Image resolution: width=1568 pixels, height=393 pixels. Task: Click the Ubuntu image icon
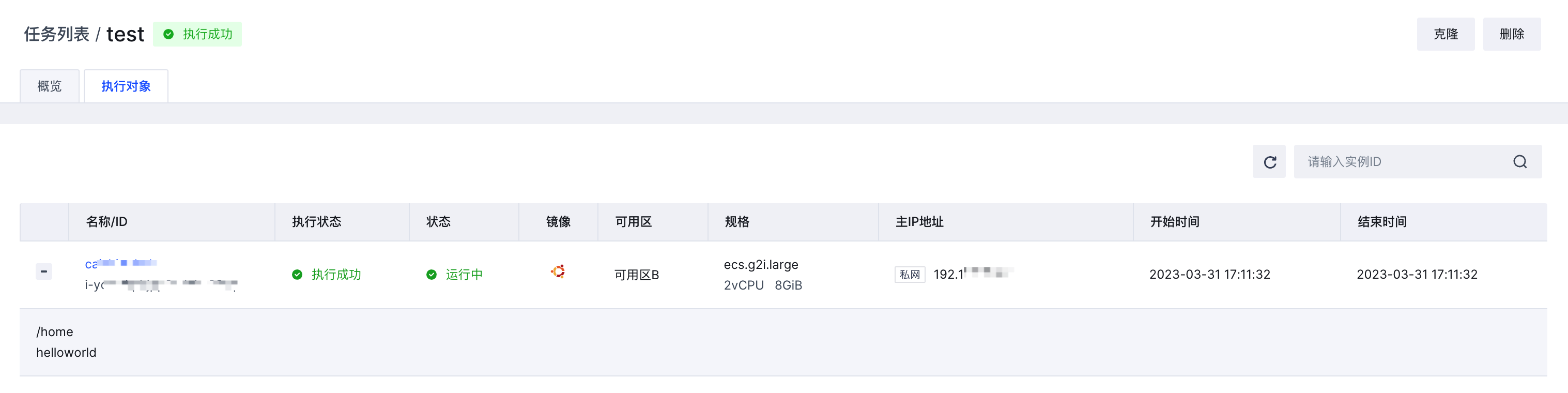pyautogui.click(x=558, y=271)
